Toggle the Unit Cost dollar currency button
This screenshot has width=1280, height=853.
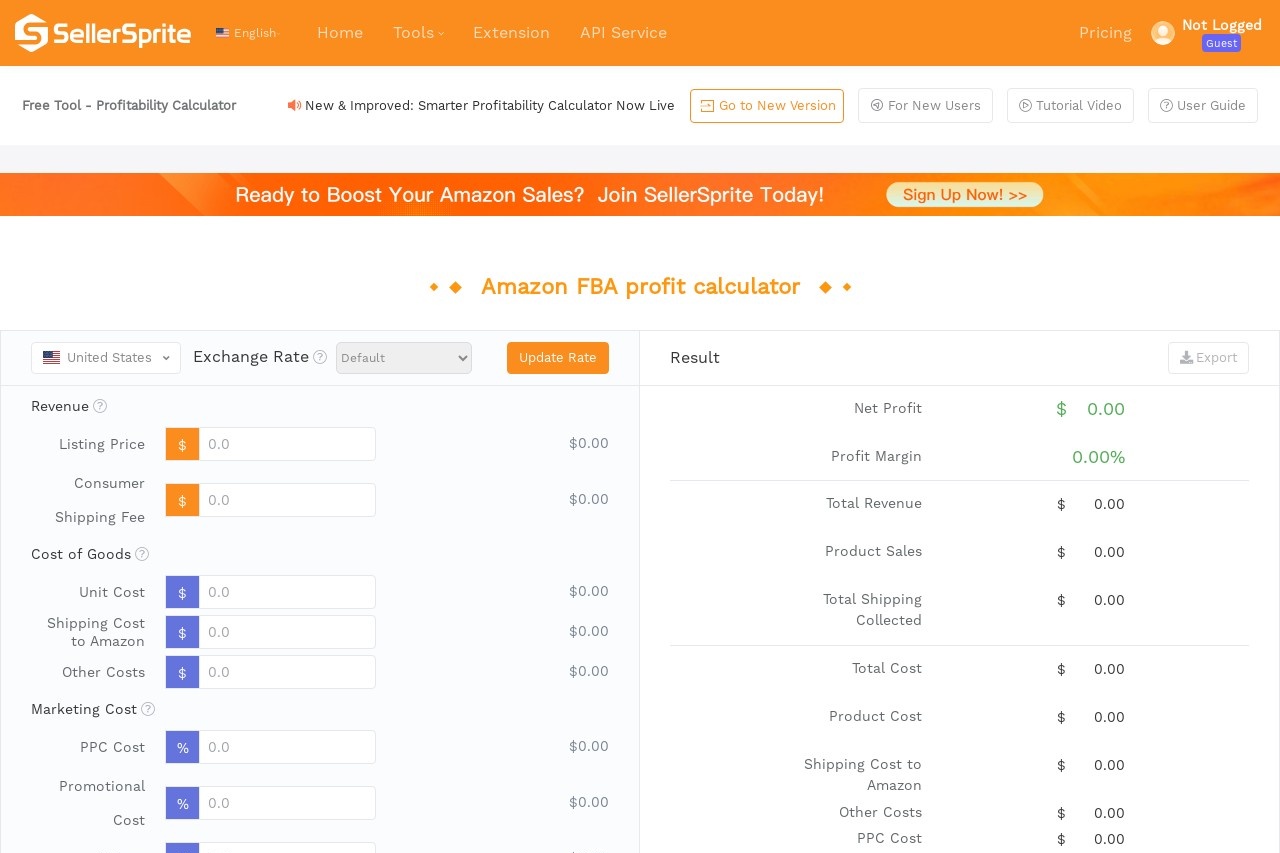182,592
